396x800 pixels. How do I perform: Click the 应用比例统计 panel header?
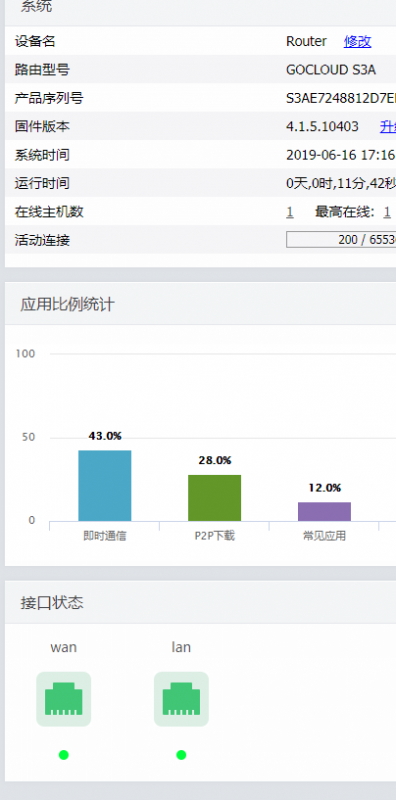[x=201, y=304]
